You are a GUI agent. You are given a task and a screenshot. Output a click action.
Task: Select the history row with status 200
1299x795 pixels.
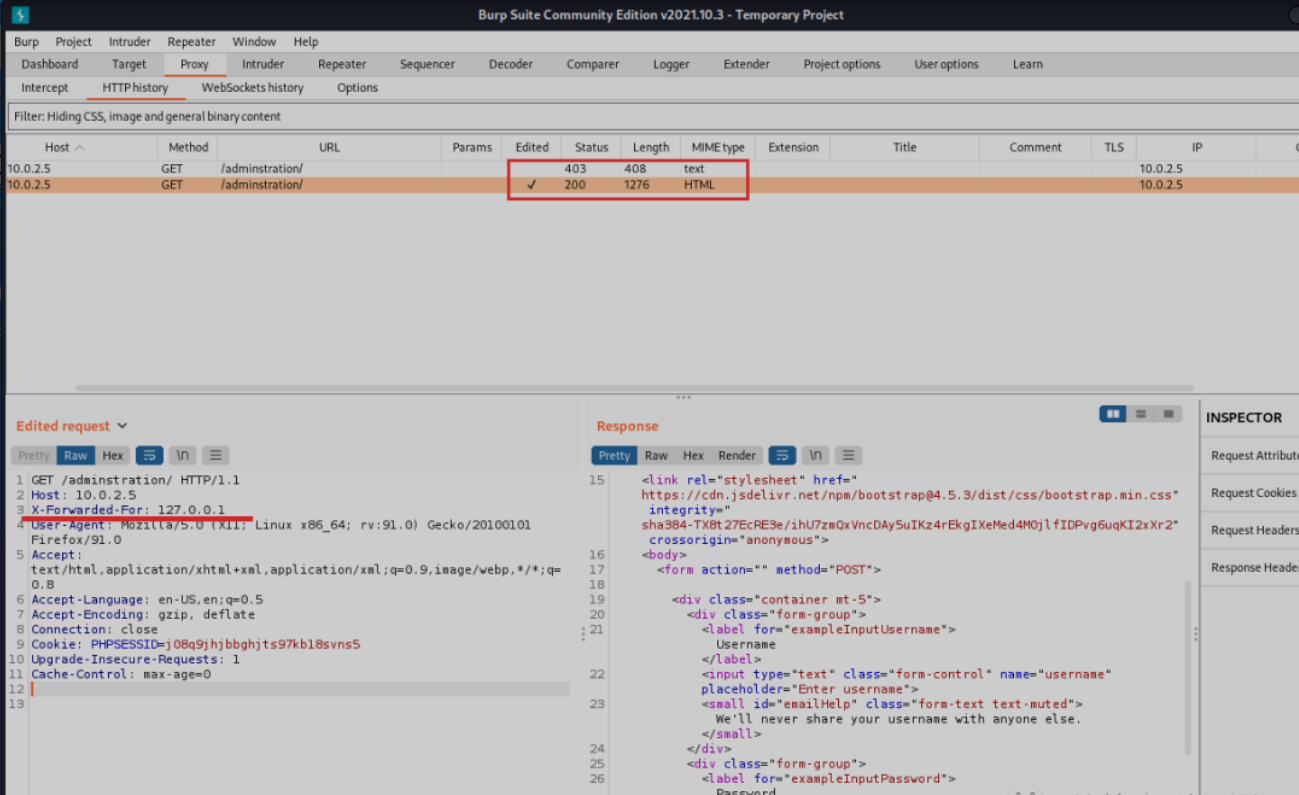coord(652,185)
